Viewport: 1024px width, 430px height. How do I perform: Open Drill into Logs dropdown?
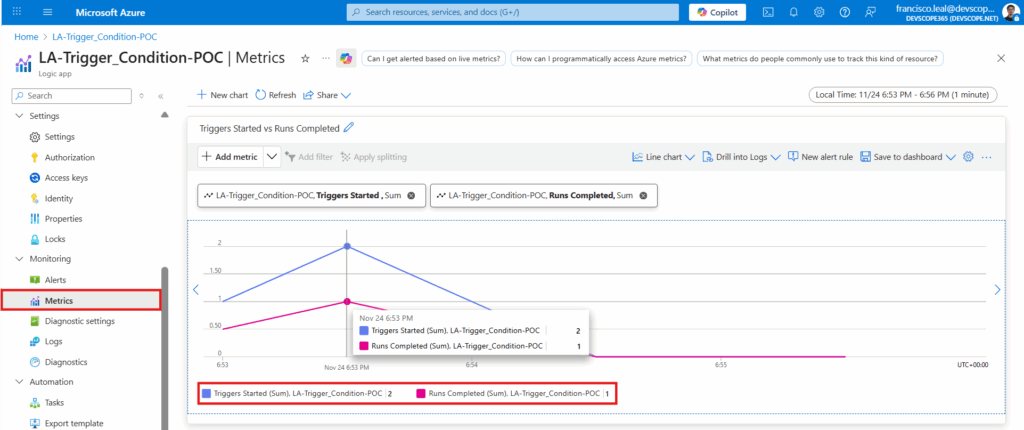742,157
